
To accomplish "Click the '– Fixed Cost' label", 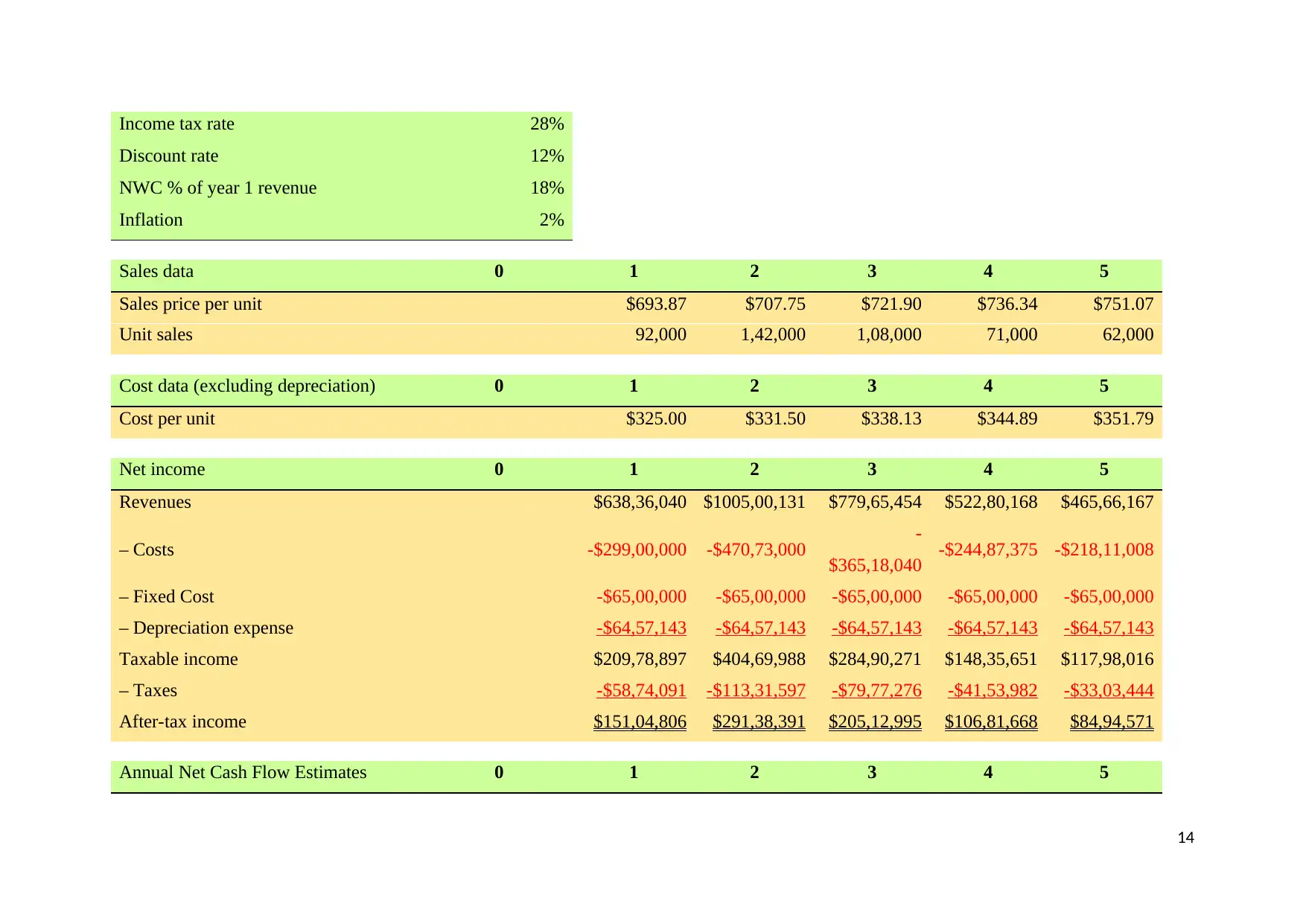I will click(x=166, y=596).
